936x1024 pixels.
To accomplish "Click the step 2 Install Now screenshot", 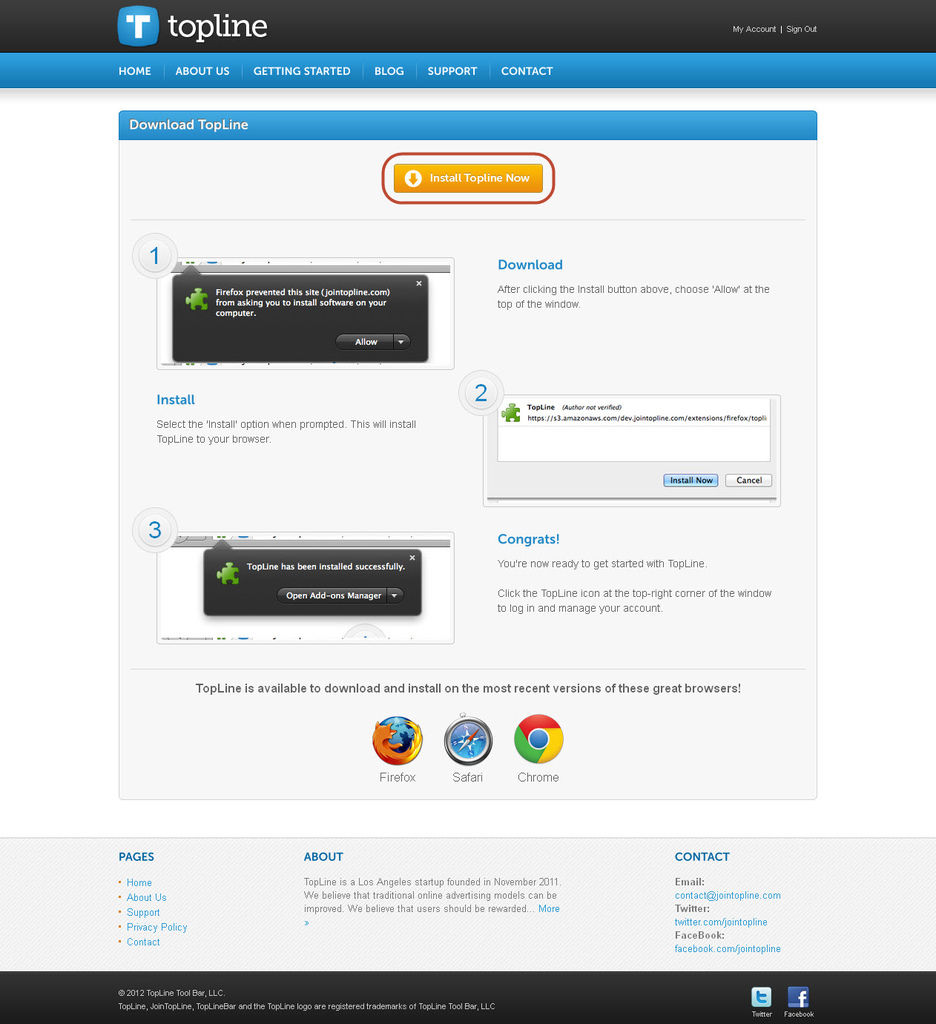I will click(632, 451).
